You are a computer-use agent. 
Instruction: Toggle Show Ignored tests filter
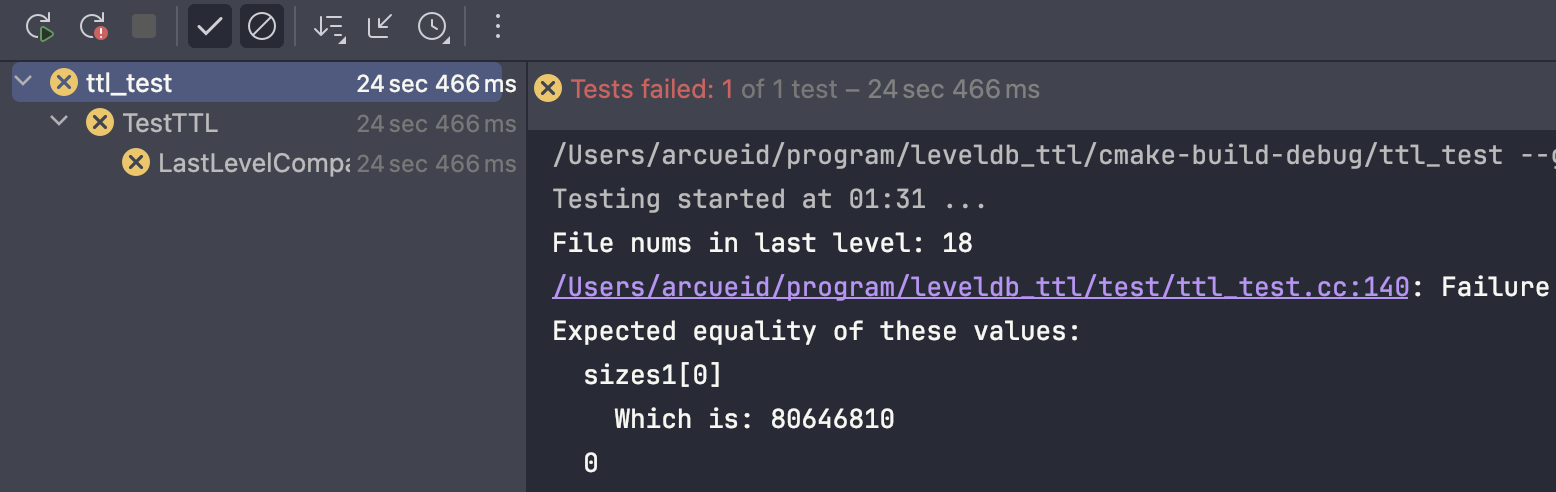tap(261, 27)
